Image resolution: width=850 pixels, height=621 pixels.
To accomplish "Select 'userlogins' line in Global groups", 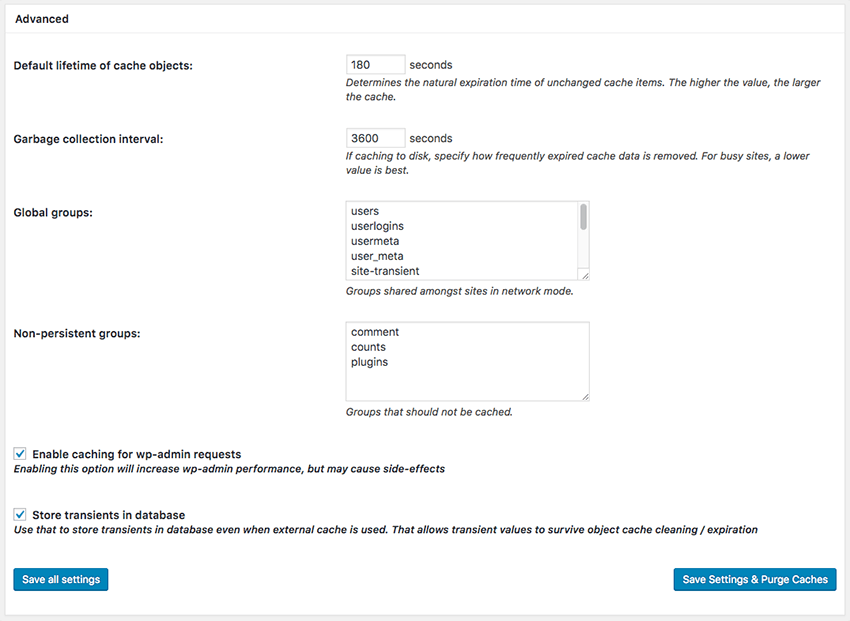I will tap(377, 226).
